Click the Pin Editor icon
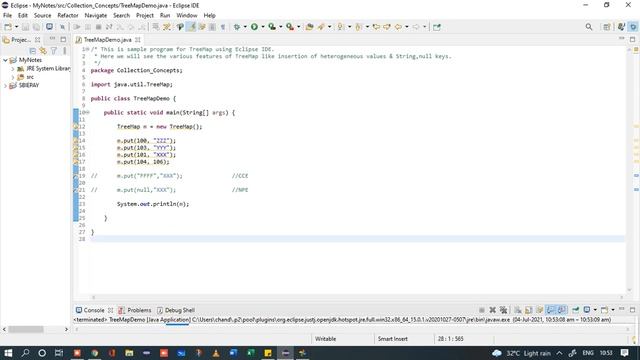The image size is (640, 360). 437,27
